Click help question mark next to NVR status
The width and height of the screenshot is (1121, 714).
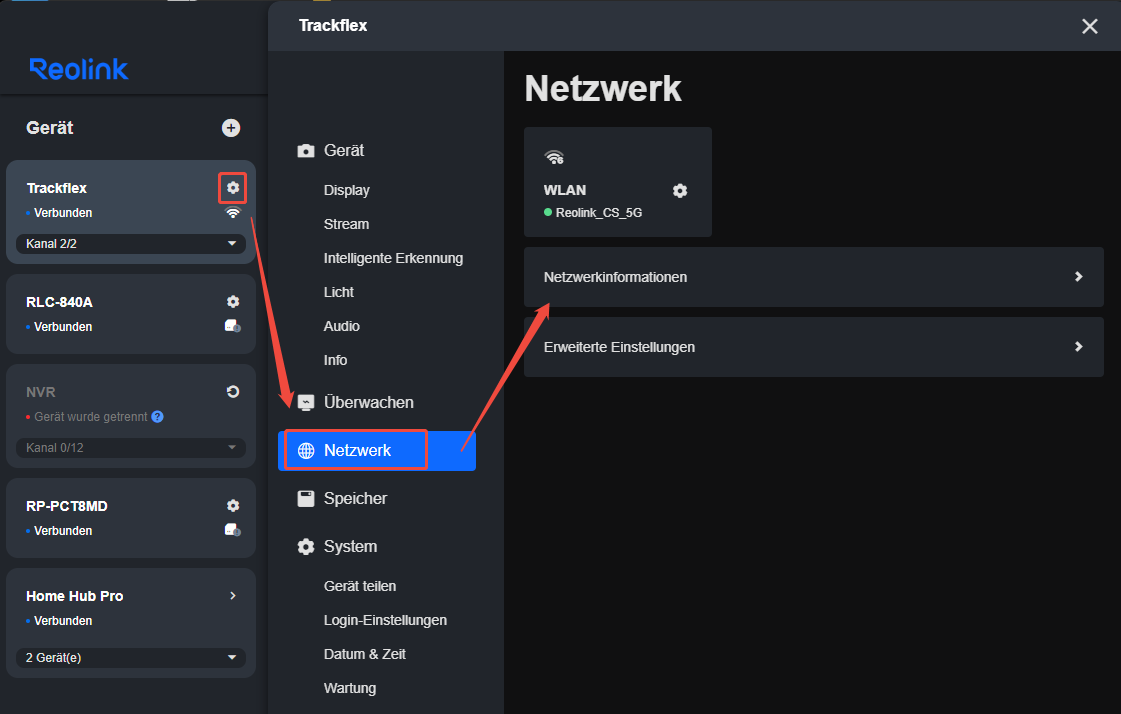157,417
